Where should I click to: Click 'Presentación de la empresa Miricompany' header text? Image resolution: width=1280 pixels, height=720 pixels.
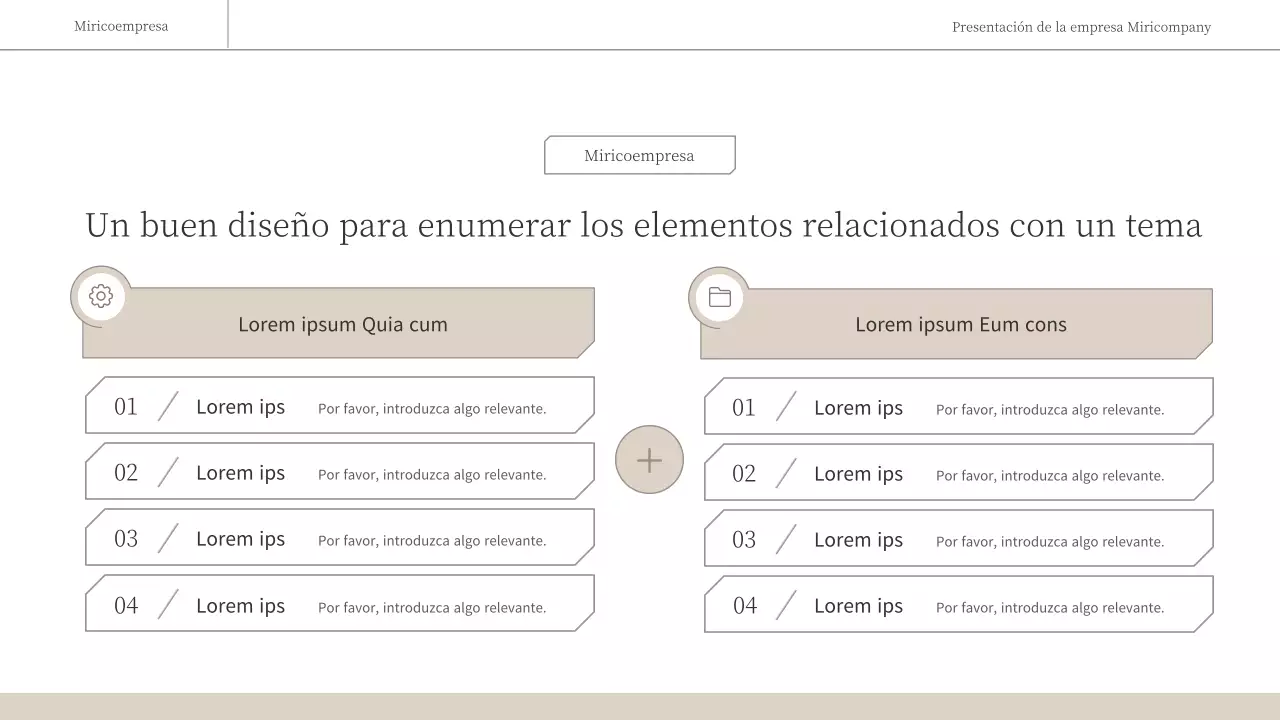coord(1081,27)
